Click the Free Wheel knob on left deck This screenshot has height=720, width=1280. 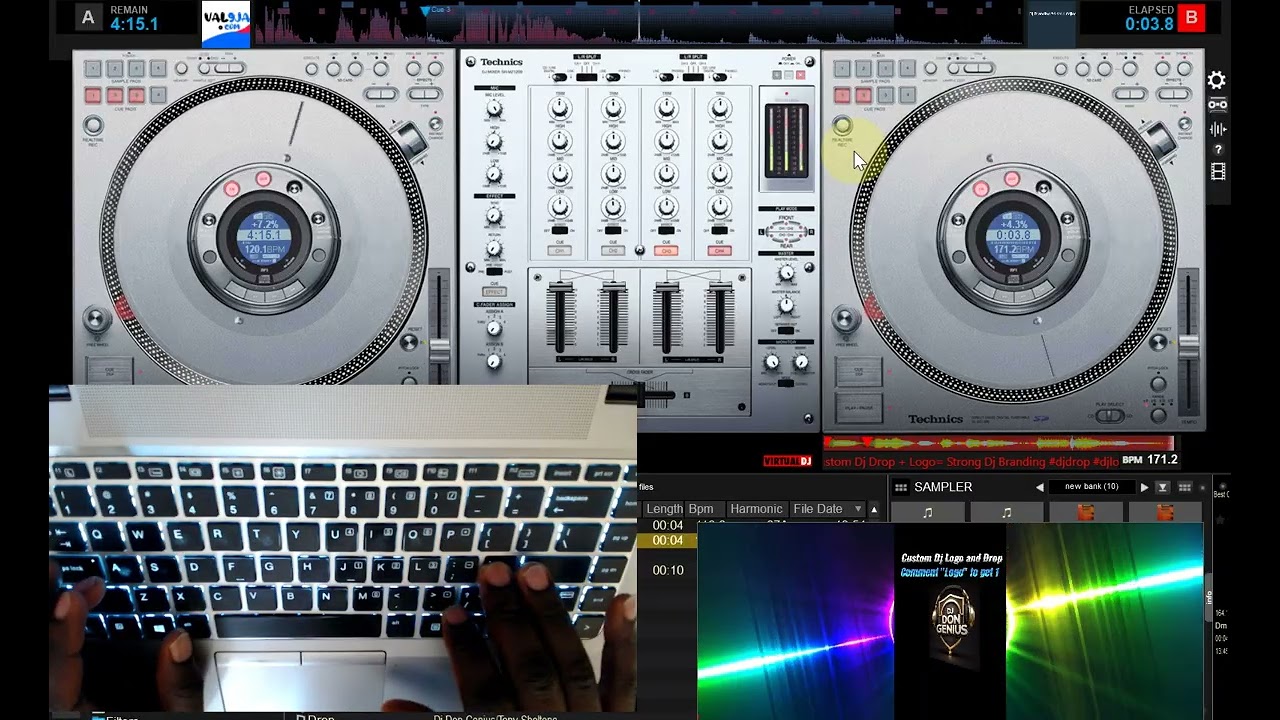point(96,320)
